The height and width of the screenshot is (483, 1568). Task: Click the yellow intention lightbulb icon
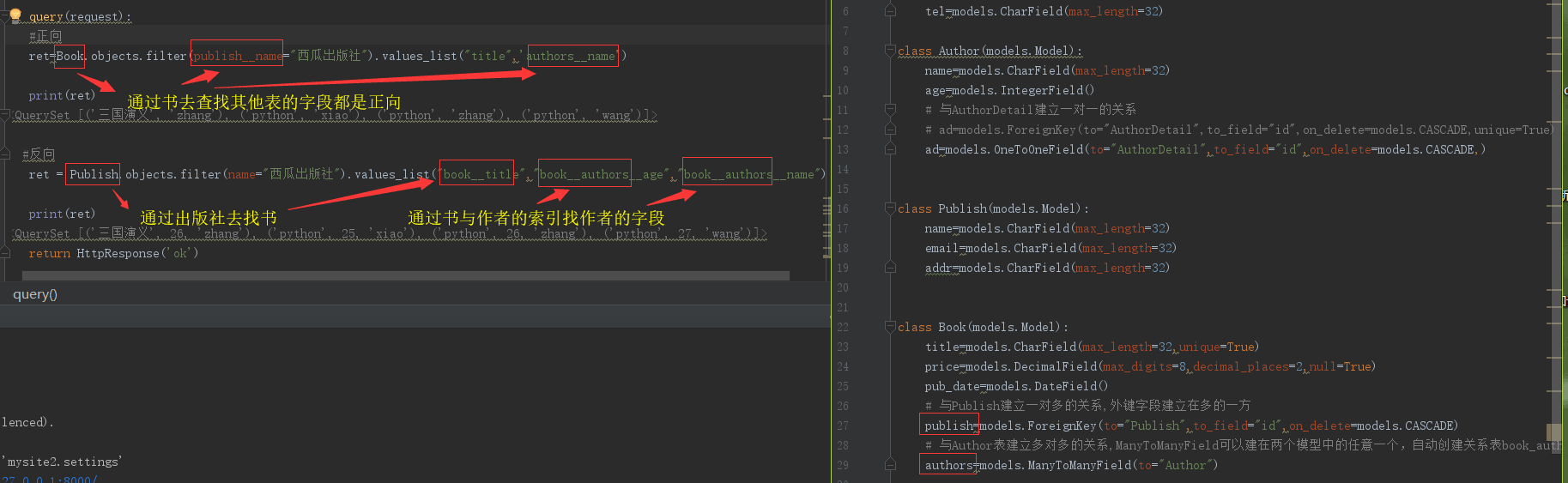(x=15, y=15)
